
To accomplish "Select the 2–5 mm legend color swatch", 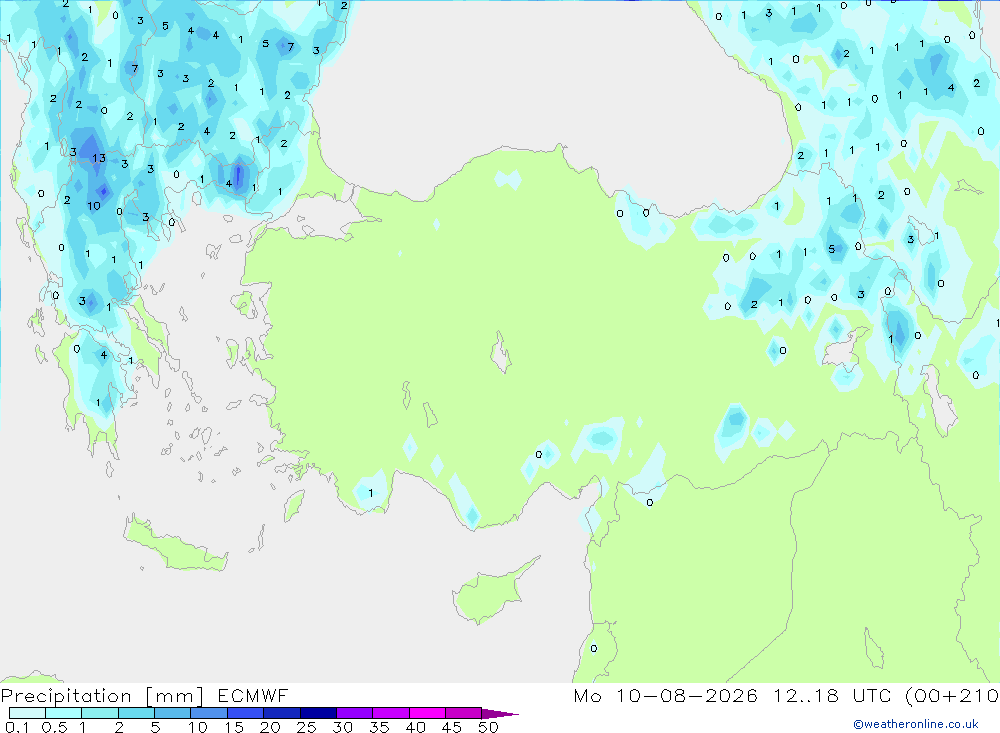I will click(136, 713).
